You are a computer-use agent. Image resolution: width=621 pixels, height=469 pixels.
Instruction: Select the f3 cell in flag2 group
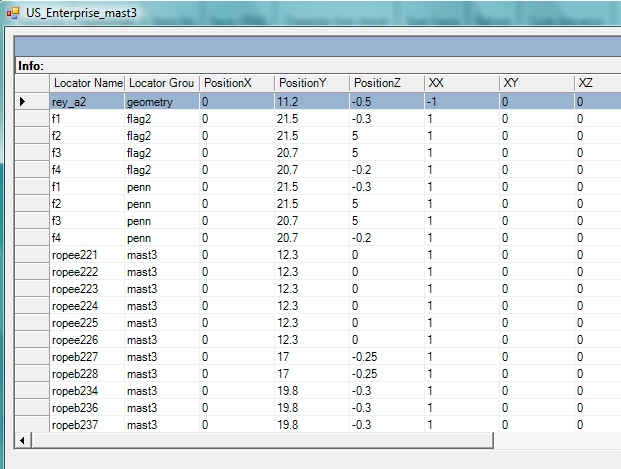[87, 153]
